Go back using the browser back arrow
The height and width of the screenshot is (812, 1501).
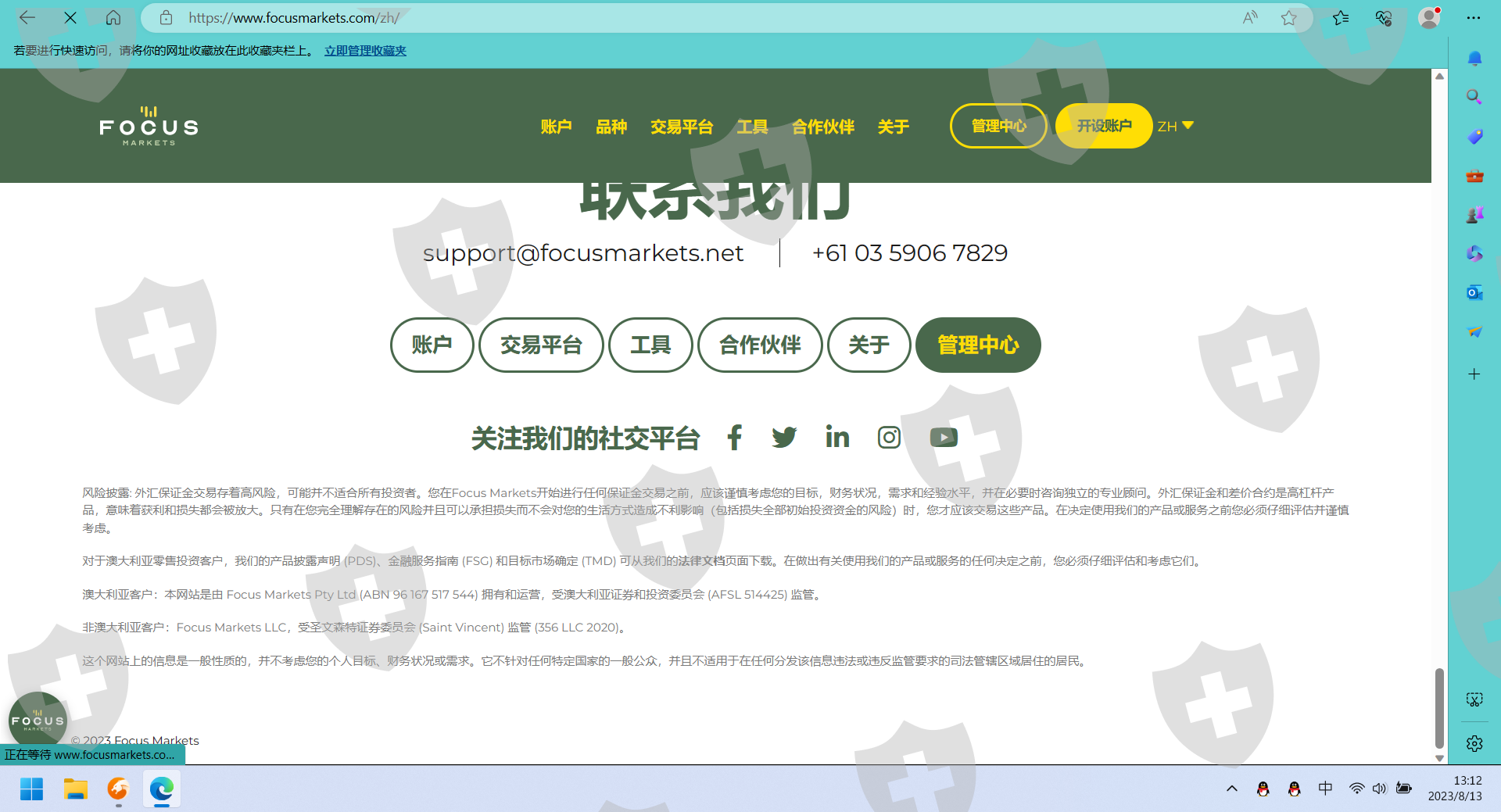pos(27,17)
